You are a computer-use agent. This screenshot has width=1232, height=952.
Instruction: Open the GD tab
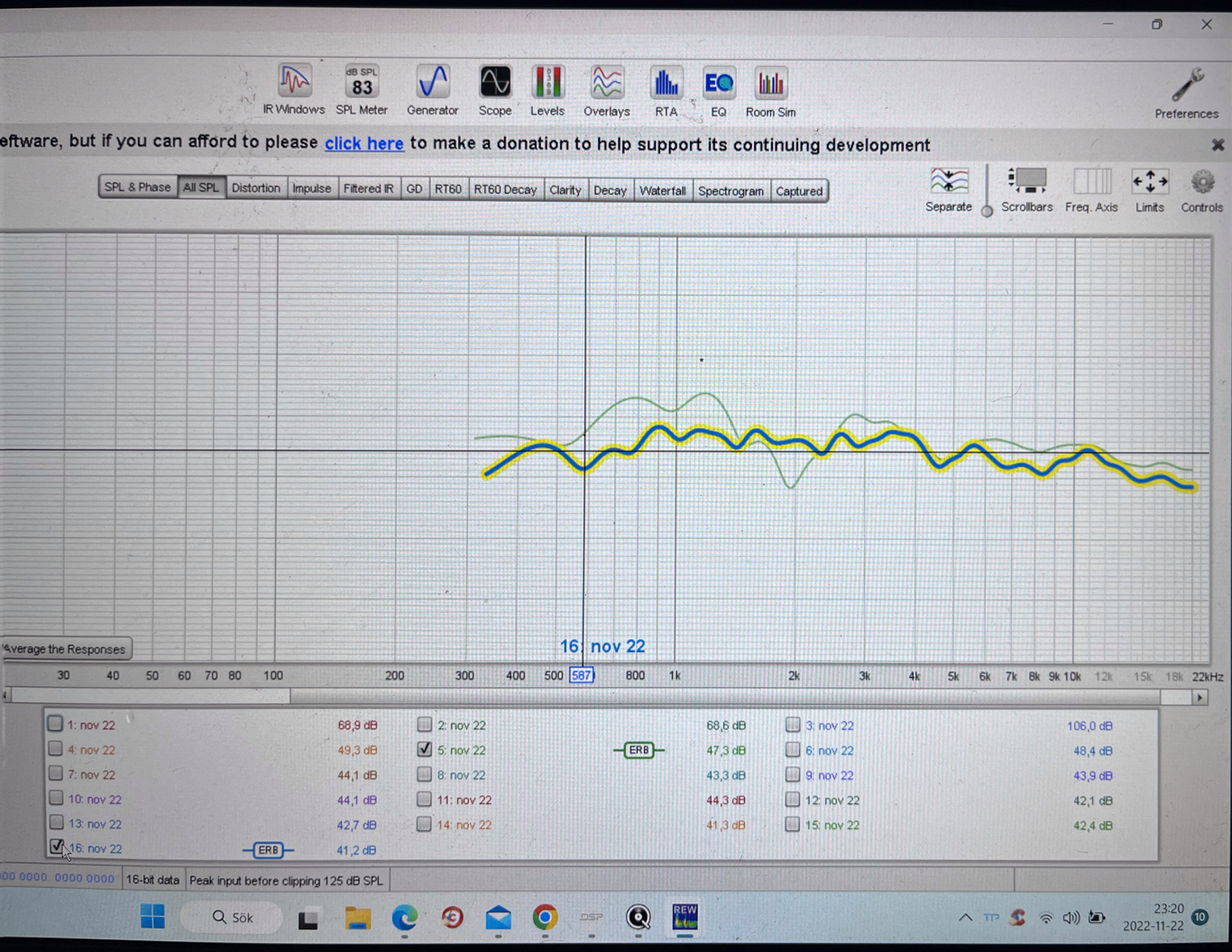(414, 188)
